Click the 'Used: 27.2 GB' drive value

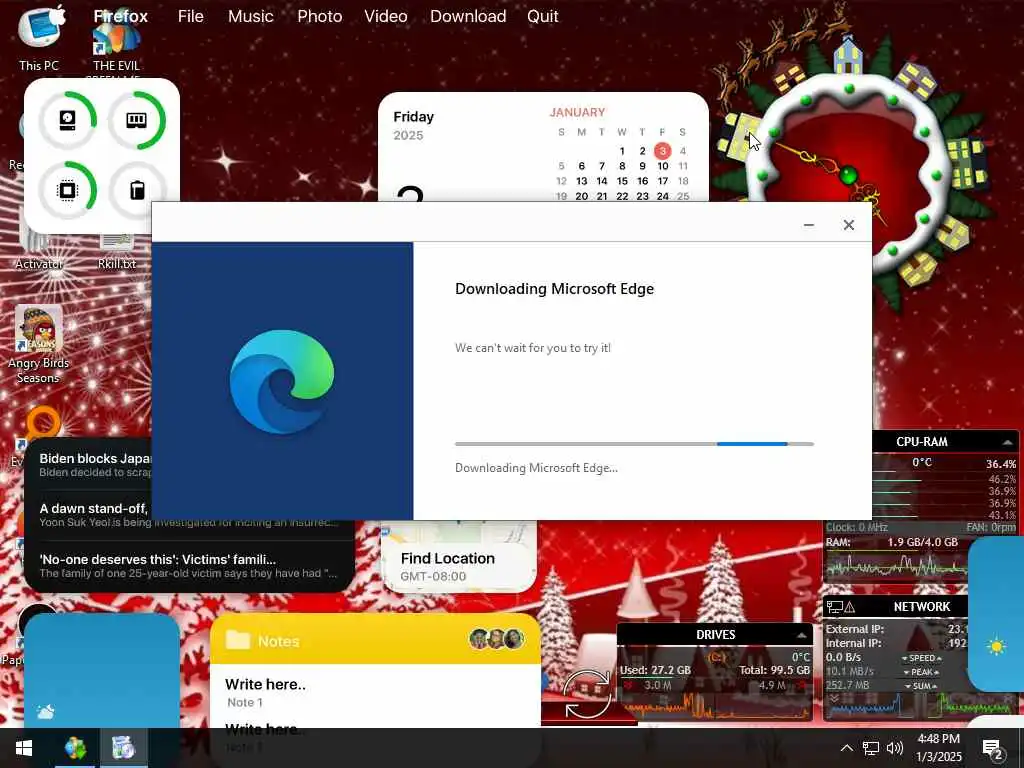(x=655, y=670)
